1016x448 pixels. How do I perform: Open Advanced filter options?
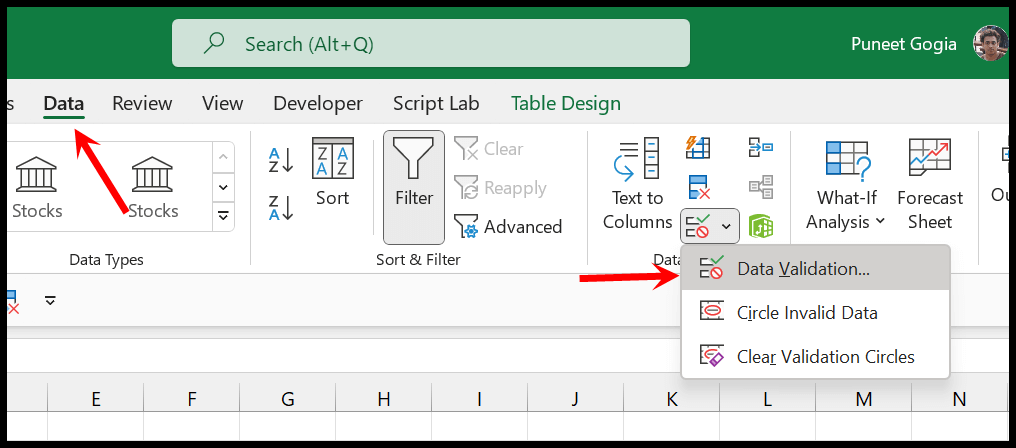(508, 227)
